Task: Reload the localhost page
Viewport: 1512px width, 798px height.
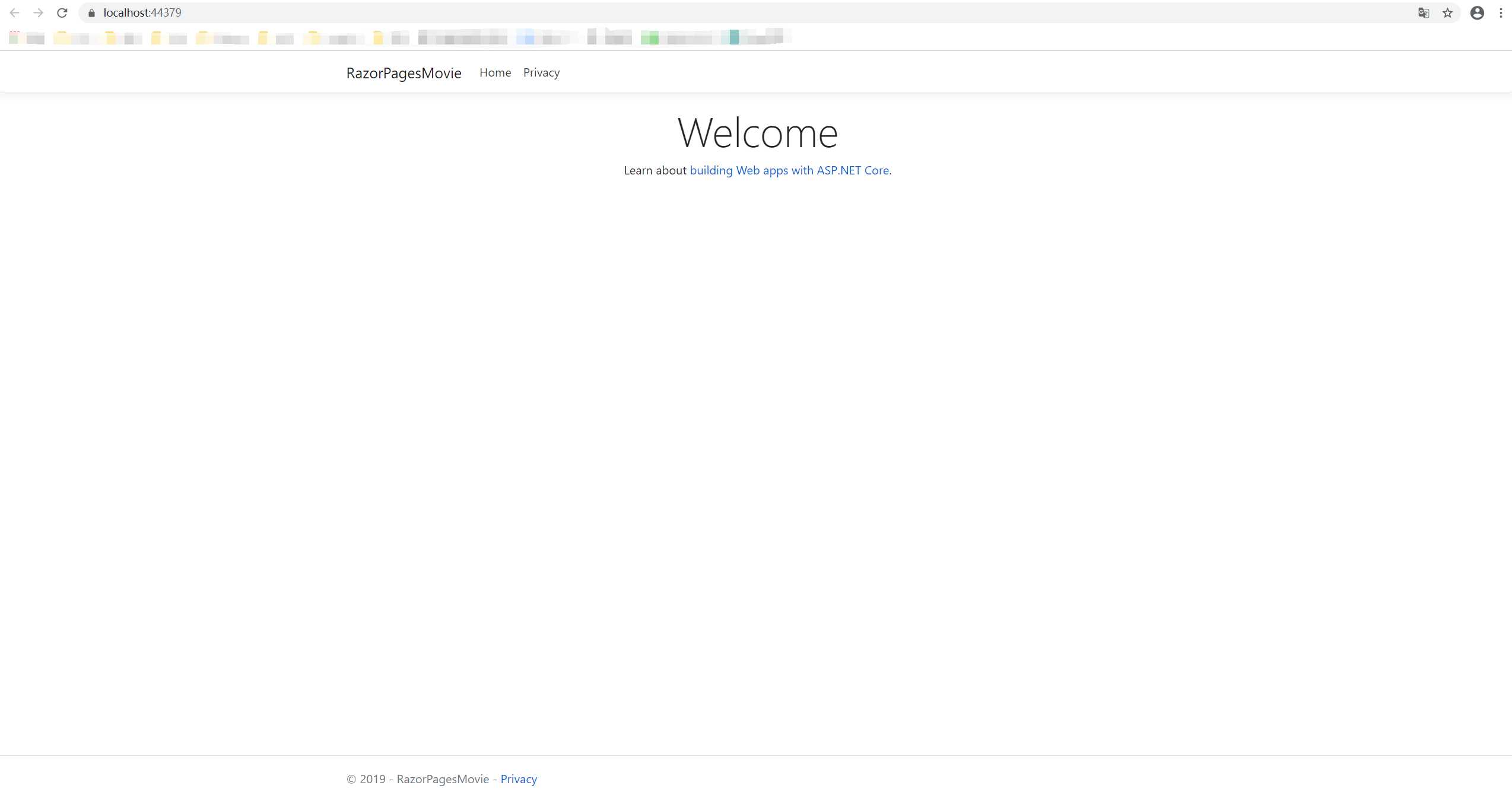Action: point(62,12)
